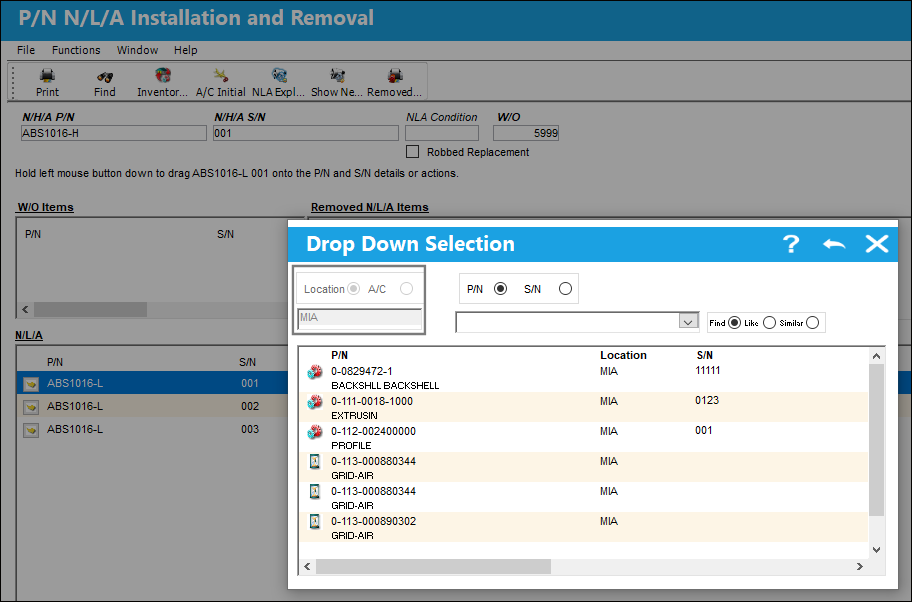The width and height of the screenshot is (912, 602).
Task: Click the results list horizontal scrollbar thumb
Action: 433,567
